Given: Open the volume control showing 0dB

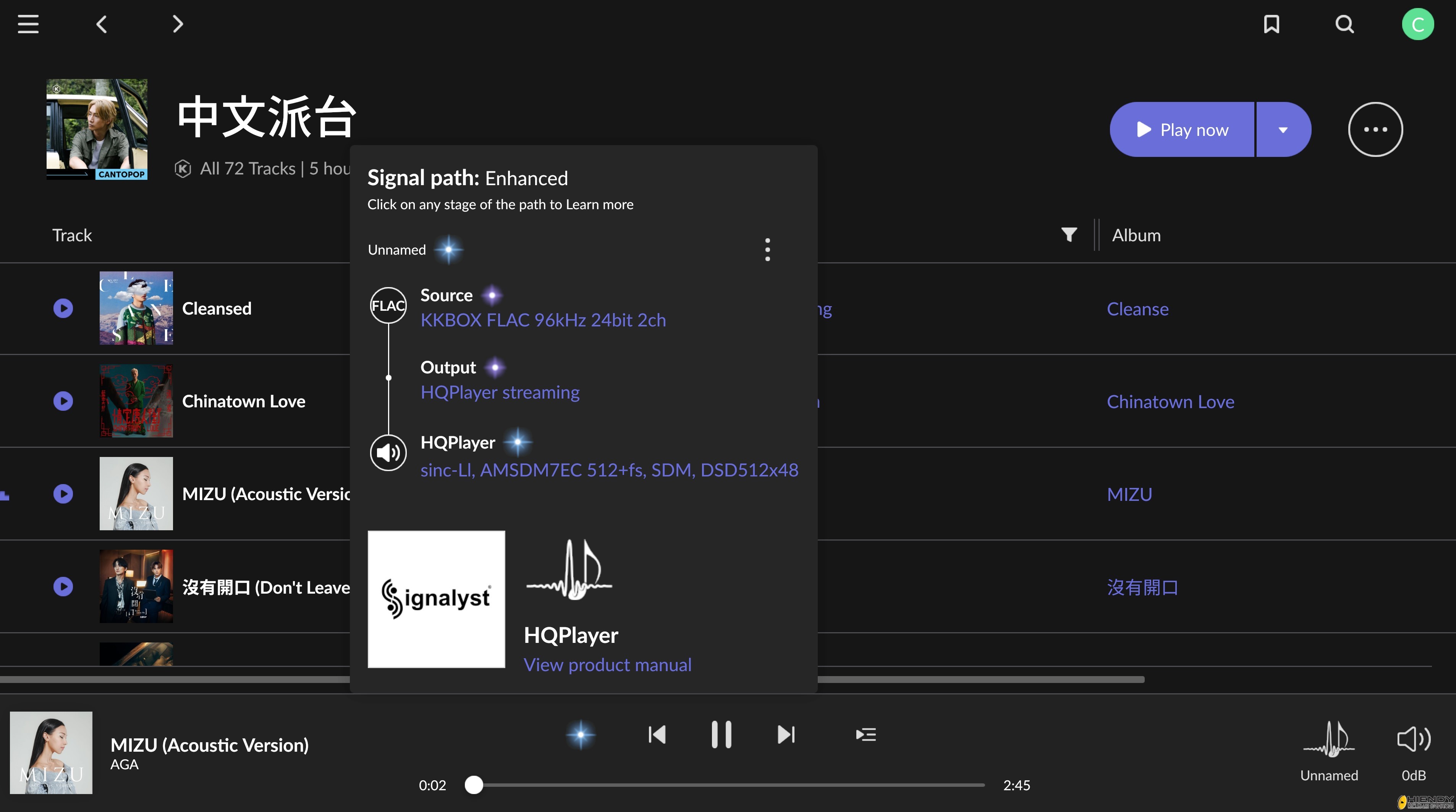Looking at the screenshot, I should click(1414, 739).
